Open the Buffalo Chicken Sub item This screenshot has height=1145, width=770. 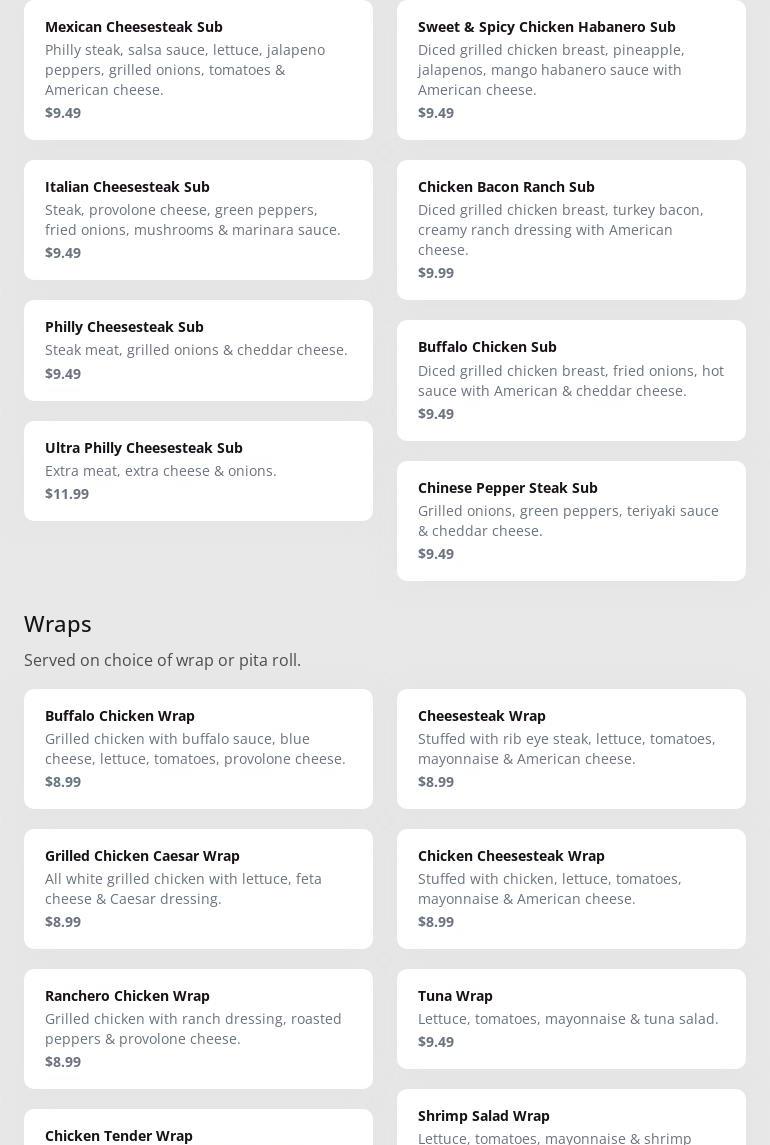(571, 380)
